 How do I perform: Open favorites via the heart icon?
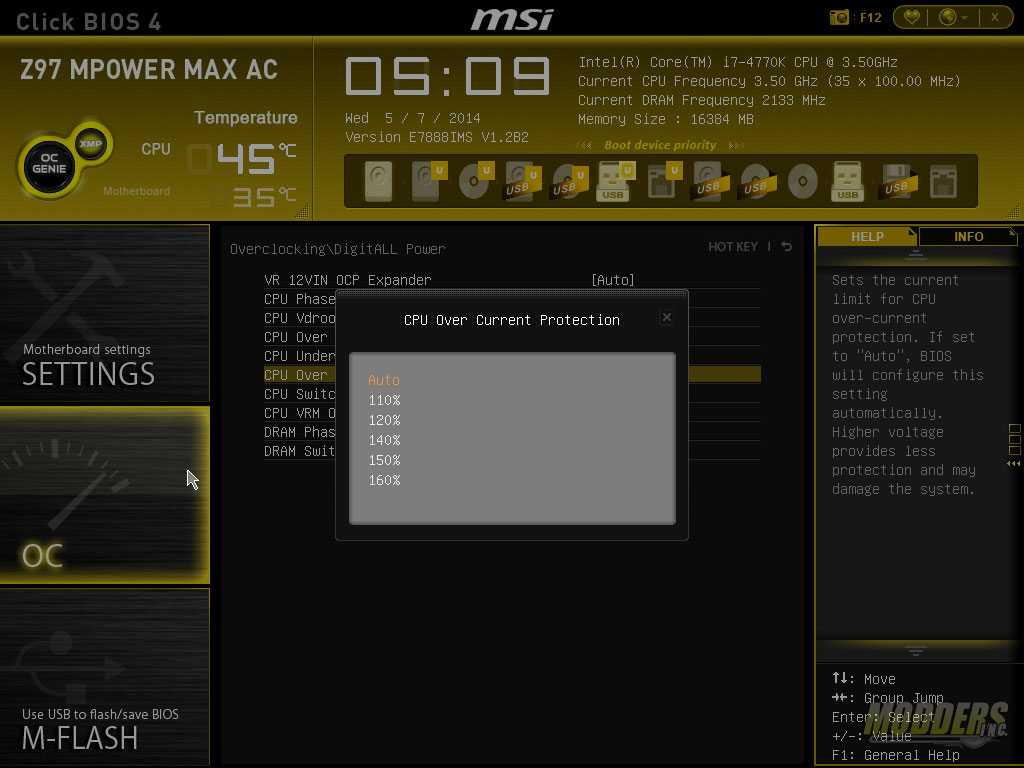[x=911, y=17]
